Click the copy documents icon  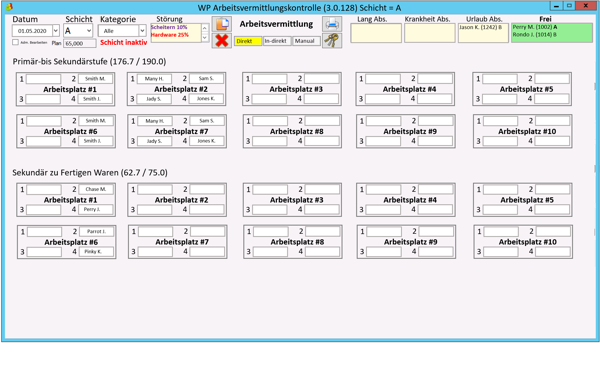222,24
